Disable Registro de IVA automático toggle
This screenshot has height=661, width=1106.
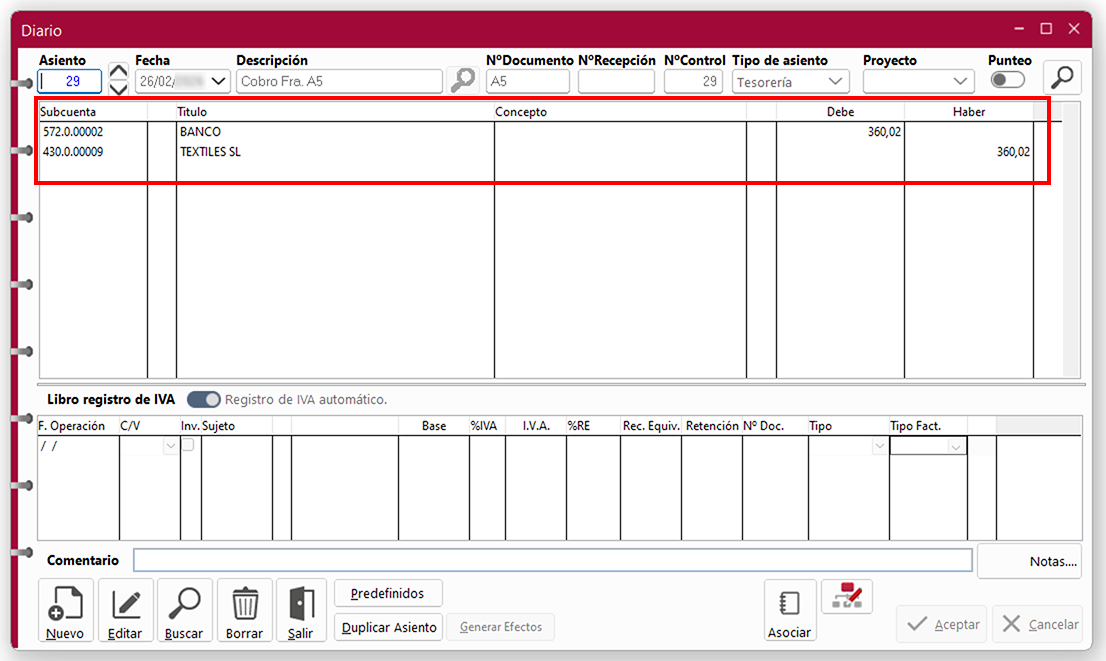[204, 399]
